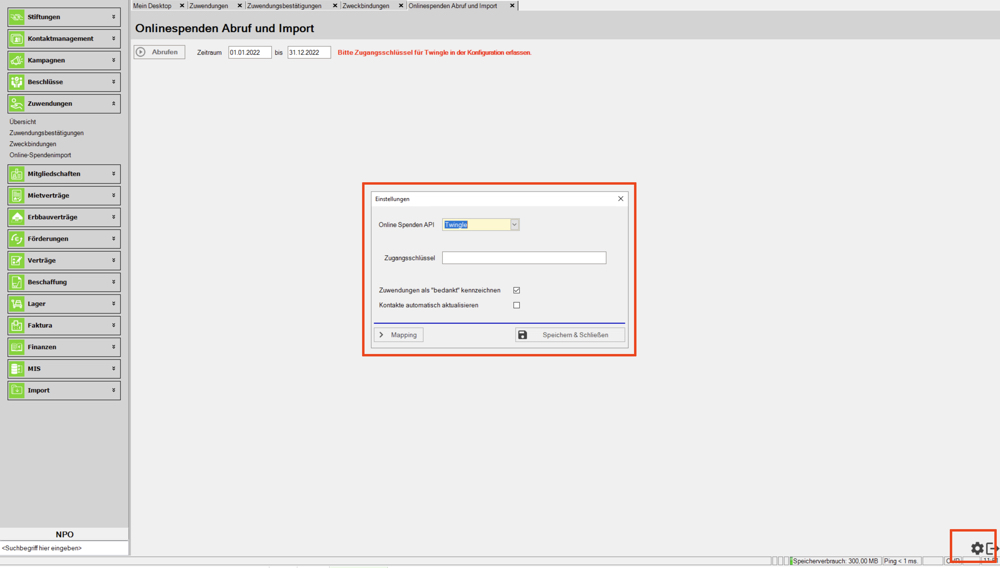Enable Kontakte automatisch aktualisieren checkbox

[x=516, y=305]
